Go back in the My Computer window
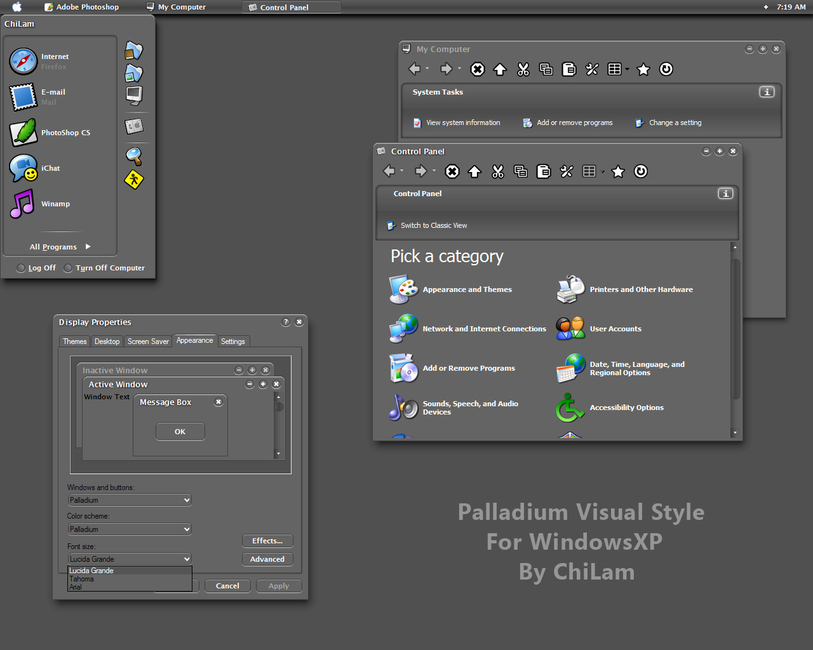Screen dimensions: 813x650 pos(414,69)
